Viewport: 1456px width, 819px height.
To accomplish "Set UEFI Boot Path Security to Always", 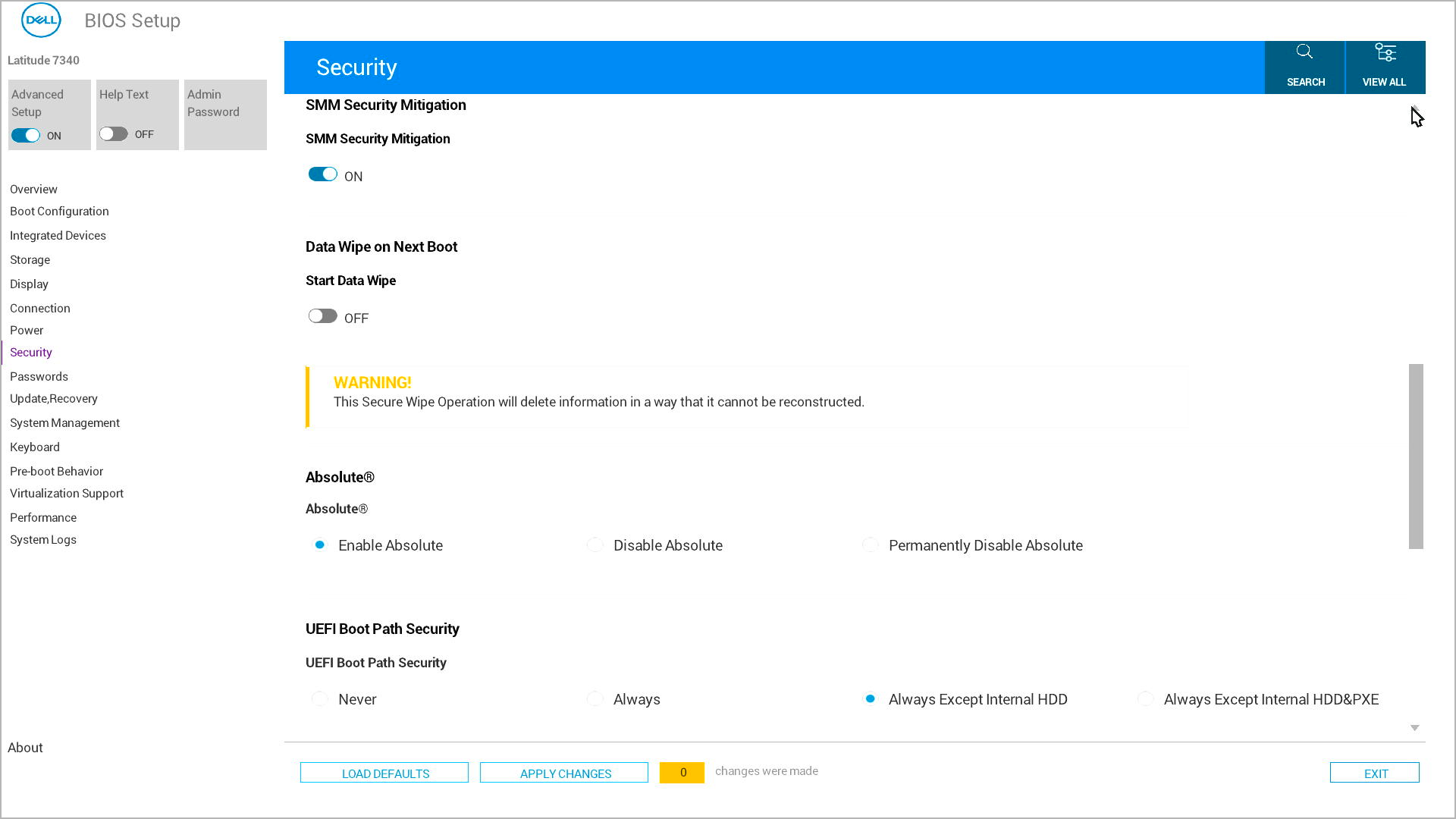I will [x=595, y=698].
